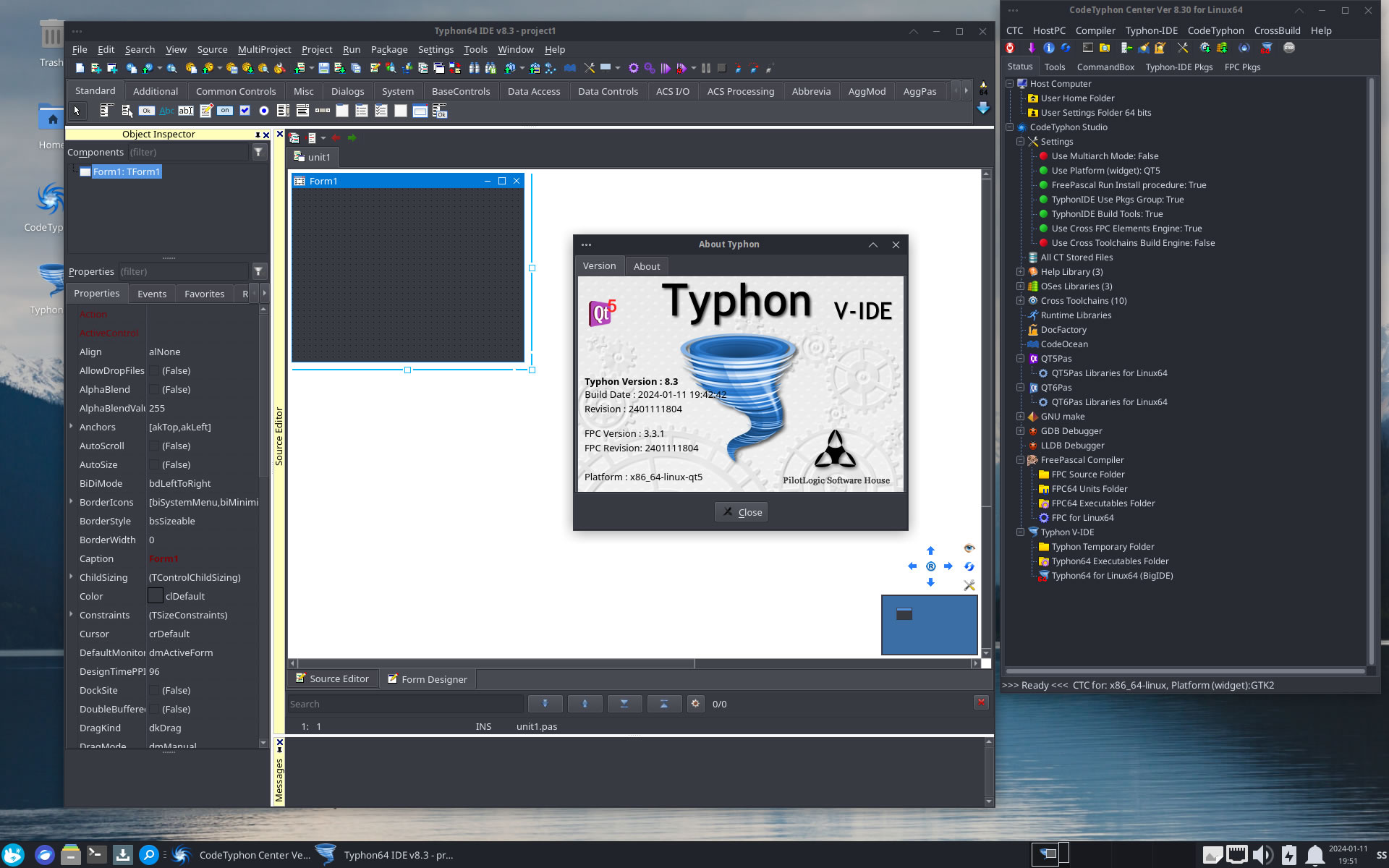The height and width of the screenshot is (868, 1389).
Task: Toggle the DoubleBuffered checkbox
Action: pyautogui.click(x=154, y=709)
